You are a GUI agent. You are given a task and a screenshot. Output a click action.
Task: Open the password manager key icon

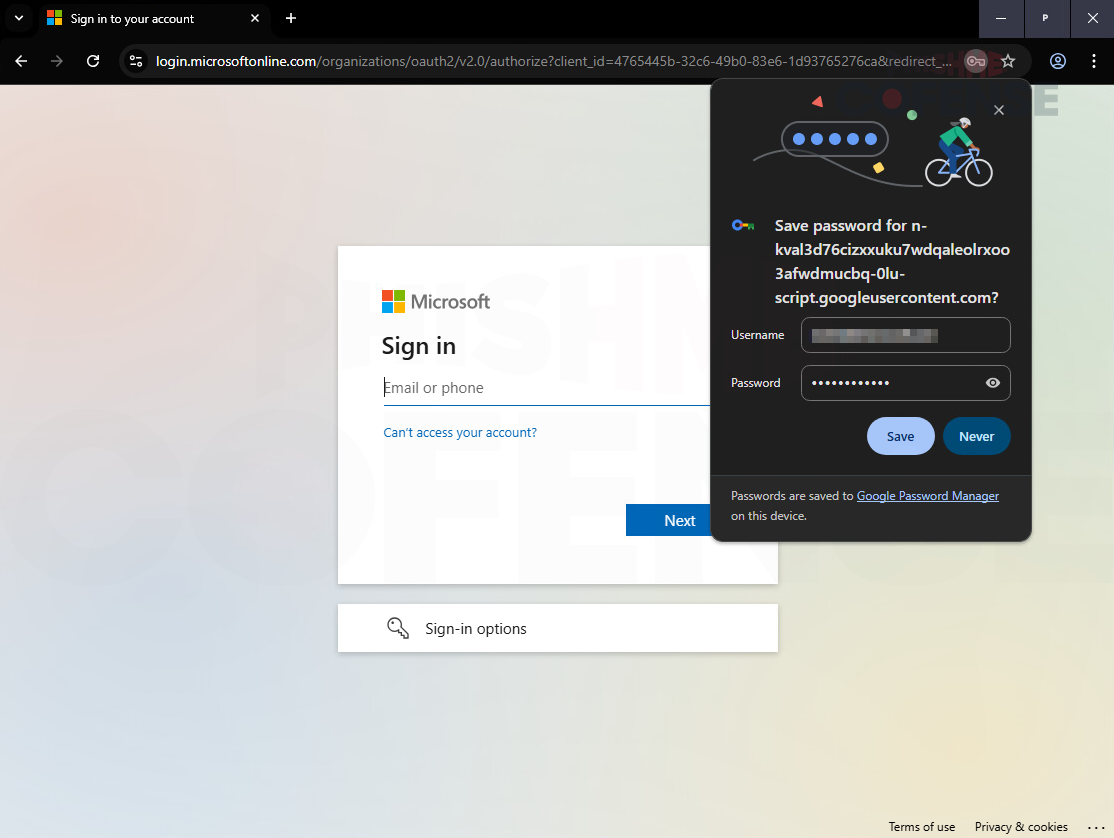976,61
